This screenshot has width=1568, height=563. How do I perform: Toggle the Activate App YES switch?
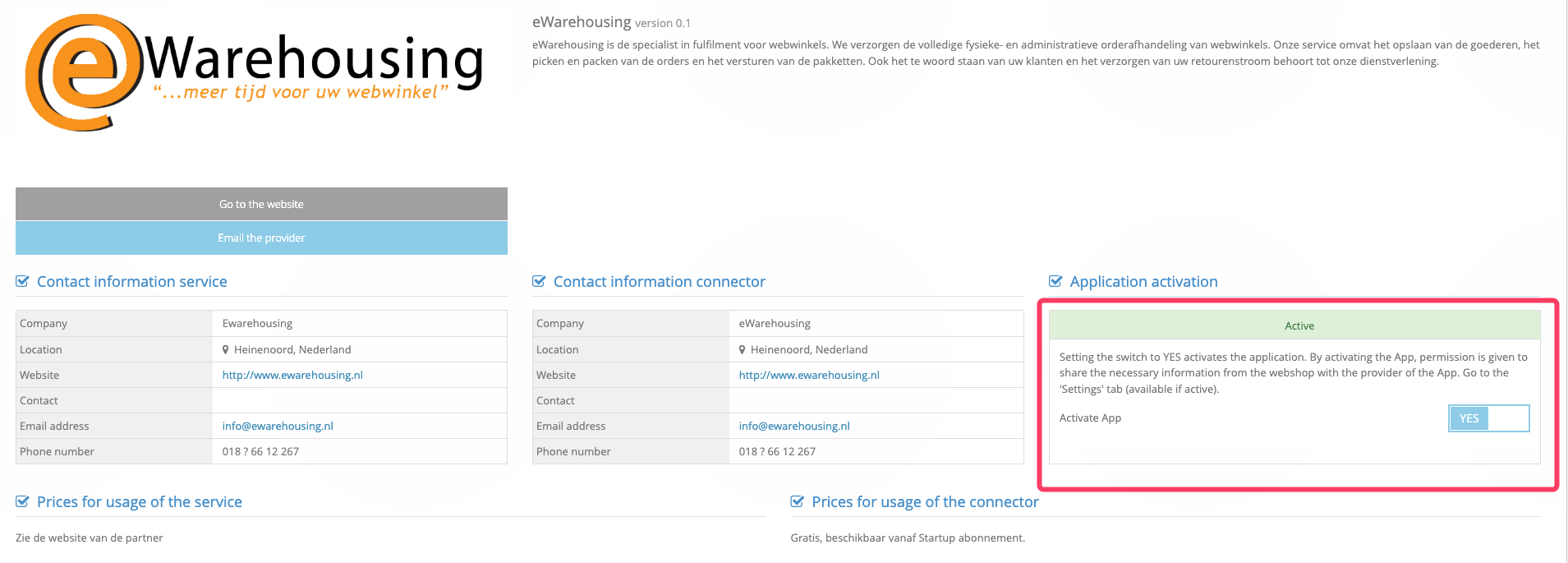[1488, 418]
